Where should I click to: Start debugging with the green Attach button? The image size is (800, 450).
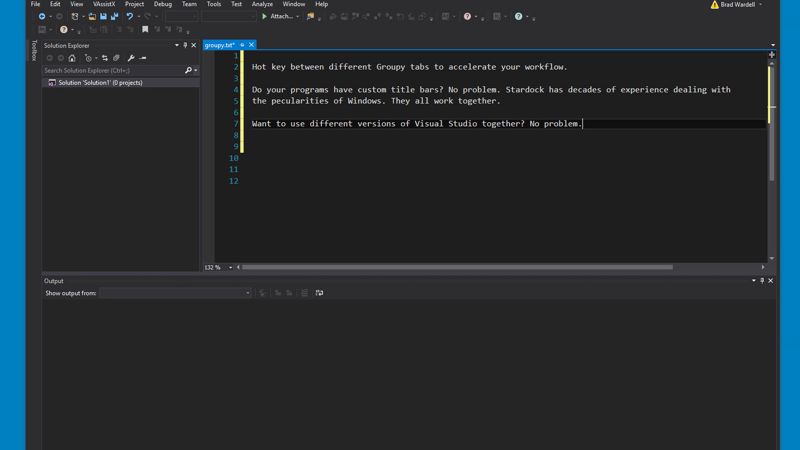pyautogui.click(x=278, y=16)
